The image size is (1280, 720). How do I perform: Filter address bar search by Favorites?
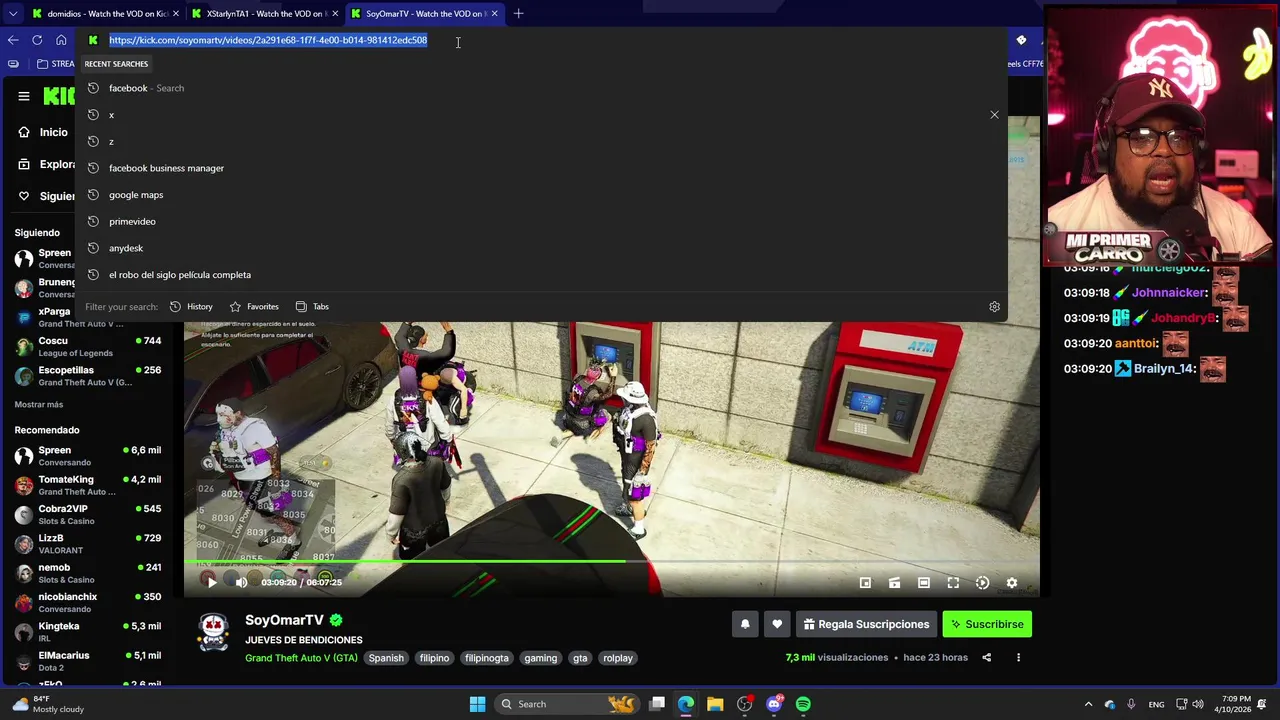(x=254, y=307)
